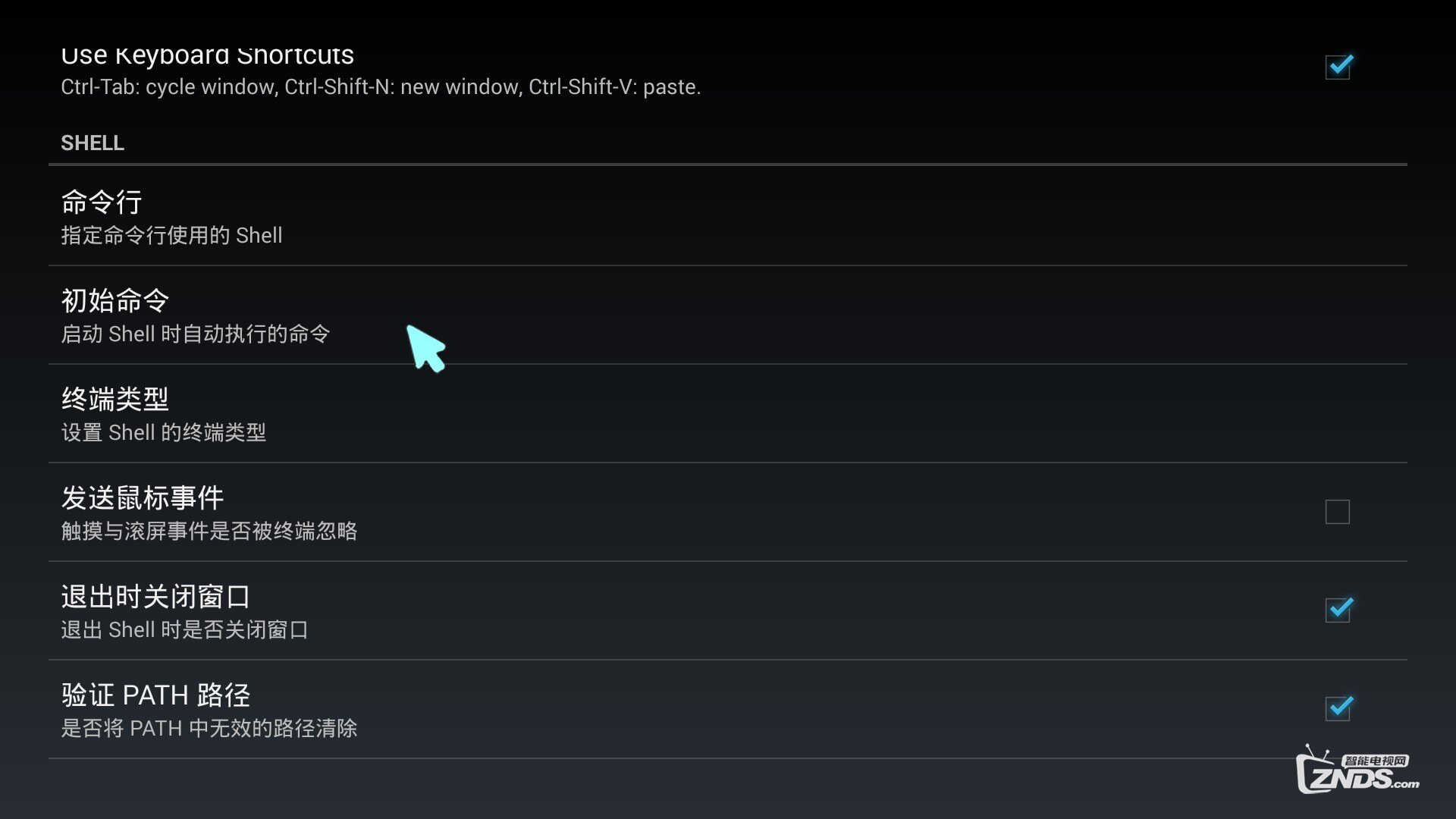Screen dimensions: 1456x819
Task: Enable the 发送鼠标事件 checkbox
Action: point(1338,512)
